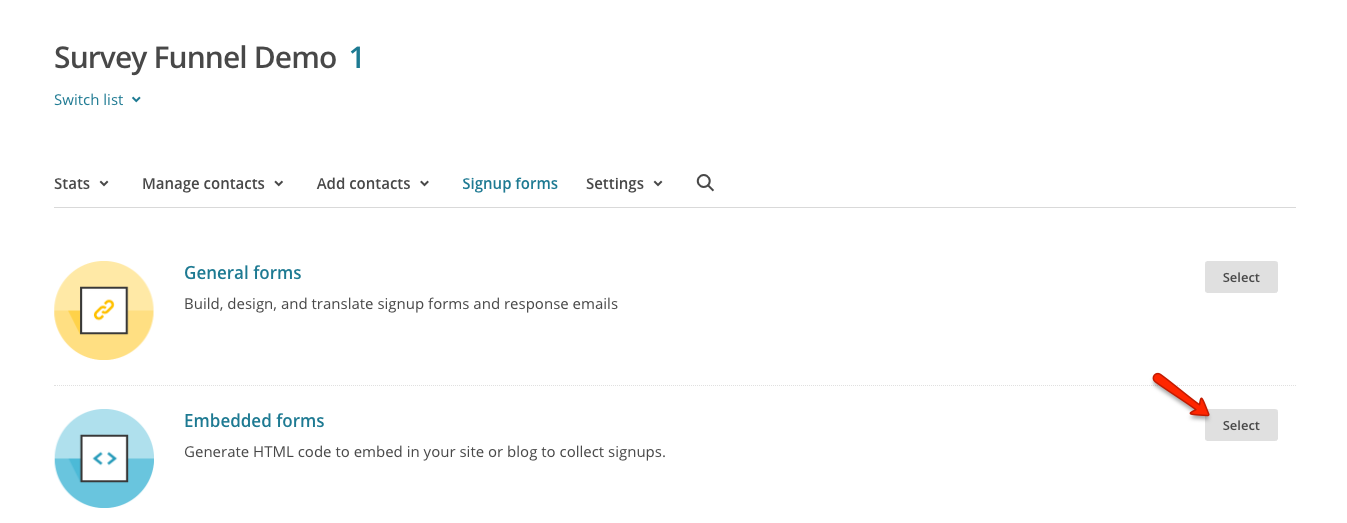Viewport: 1347px width, 523px height.
Task: Click the General forms chain-link icon
Action: [x=104, y=310]
